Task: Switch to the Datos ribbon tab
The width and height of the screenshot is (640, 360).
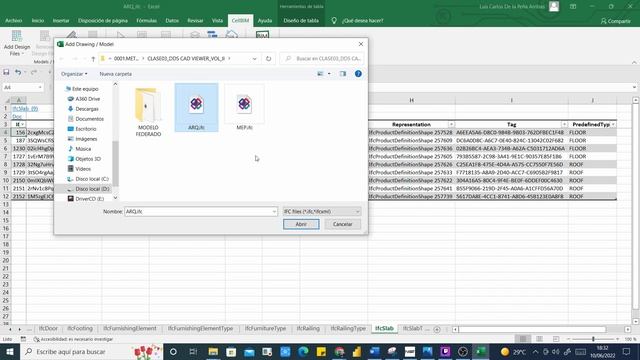Action: point(172,20)
